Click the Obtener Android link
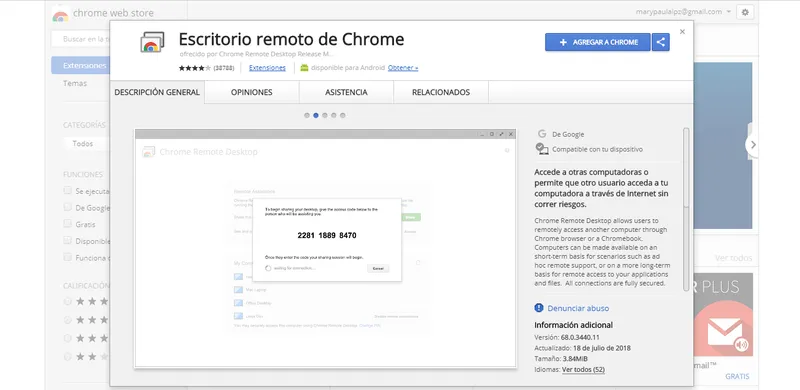 point(403,68)
